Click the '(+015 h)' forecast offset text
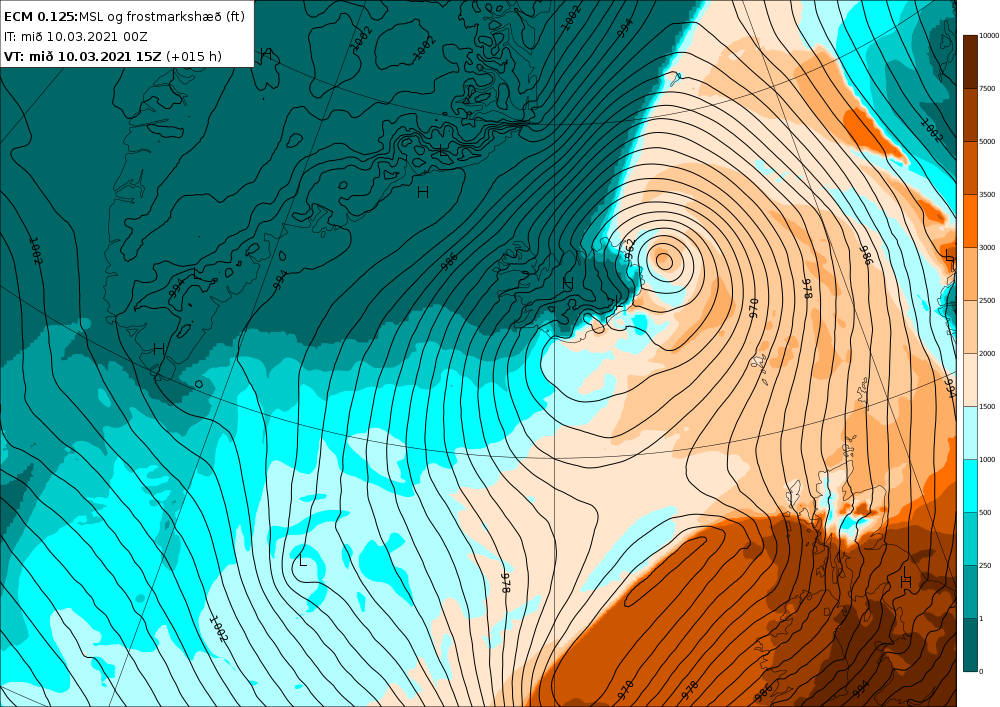1000x707 pixels. (x=194, y=56)
